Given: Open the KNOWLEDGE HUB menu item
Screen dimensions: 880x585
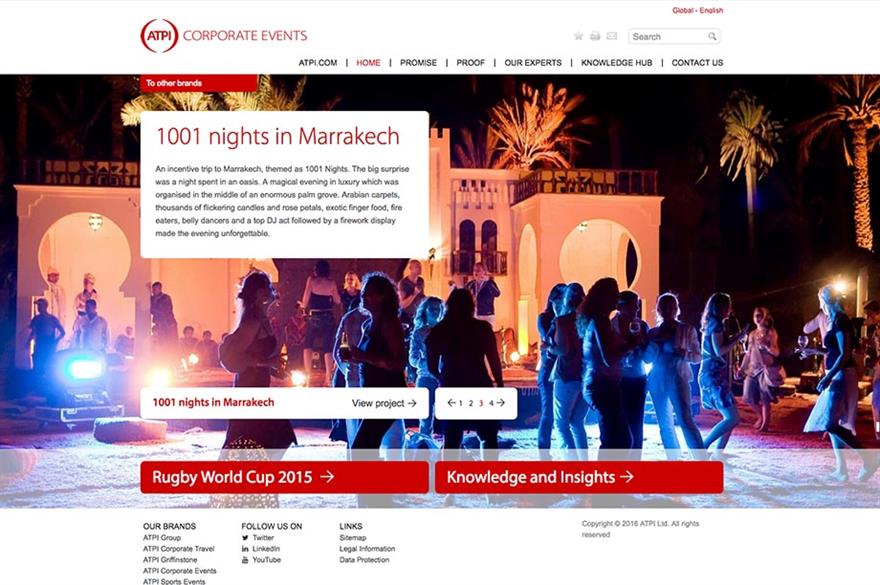Looking at the screenshot, I should tap(616, 63).
